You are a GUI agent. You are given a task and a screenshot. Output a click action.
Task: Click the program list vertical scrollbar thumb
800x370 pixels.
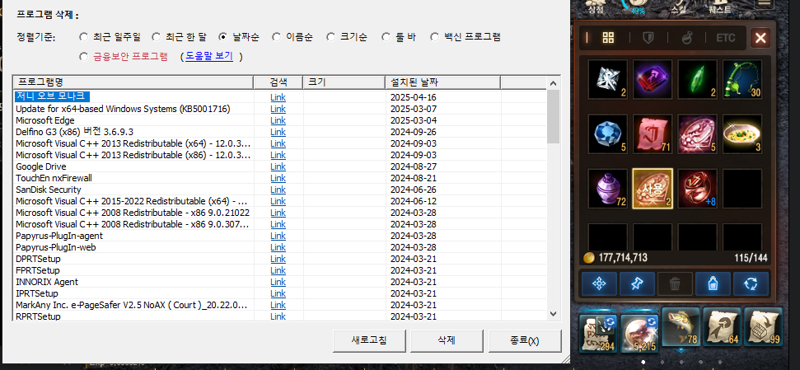click(x=553, y=116)
